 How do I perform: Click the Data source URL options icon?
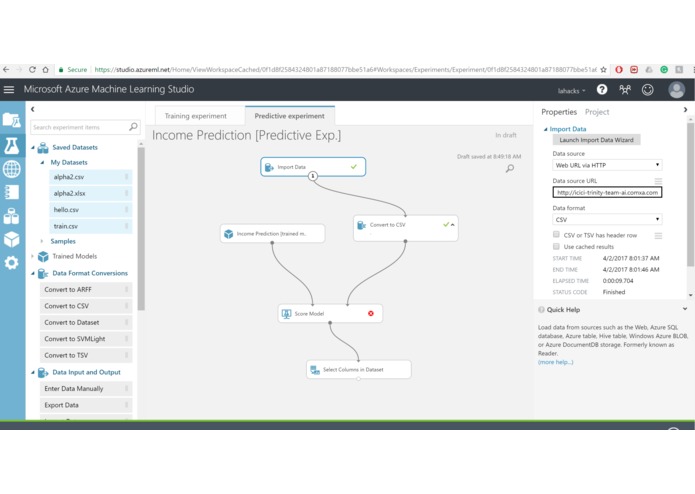[x=658, y=181]
